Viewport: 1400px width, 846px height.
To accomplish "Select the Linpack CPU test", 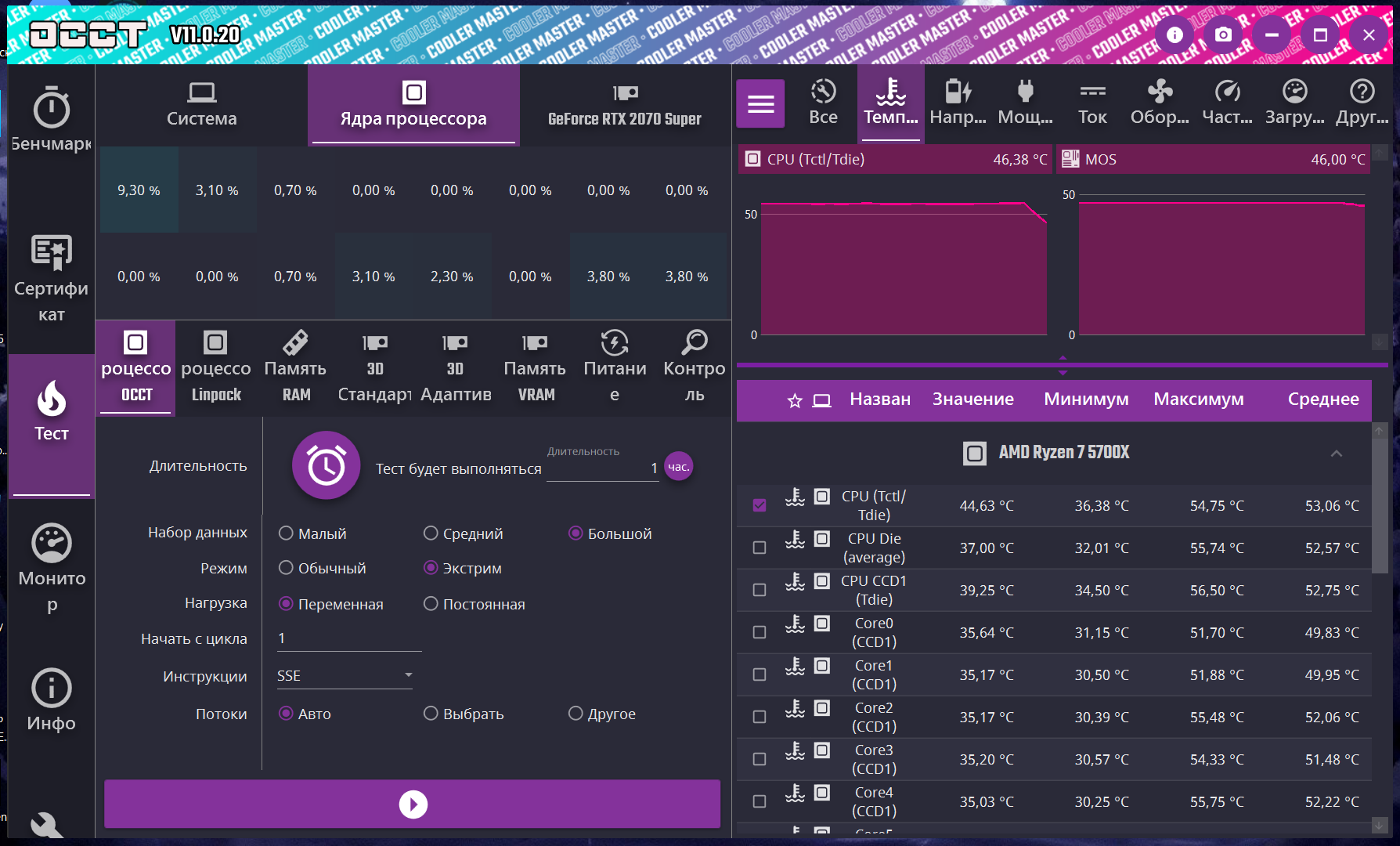I will click(215, 367).
